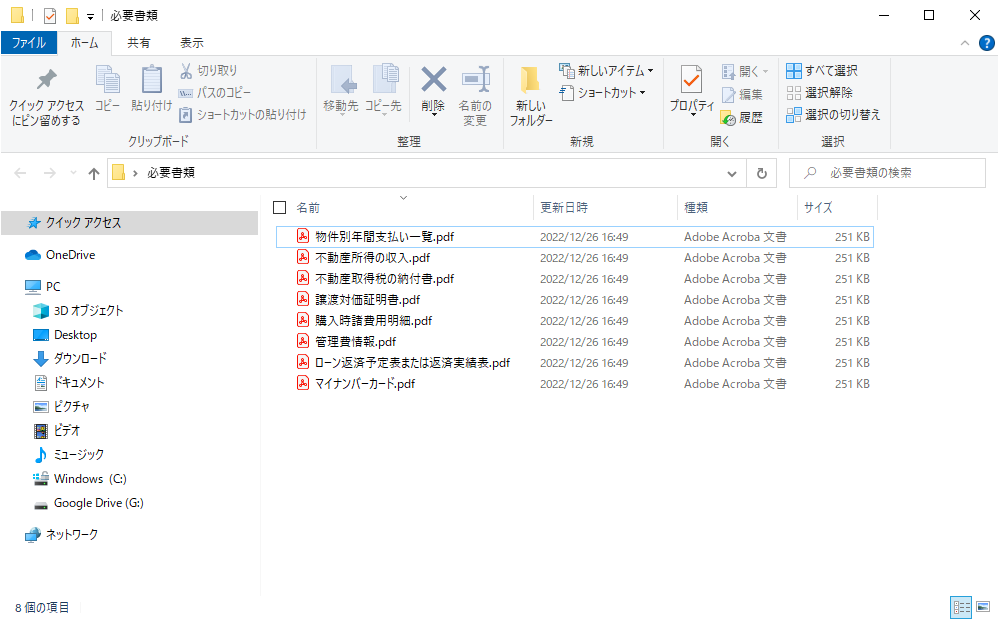Sort by 種類 column header
The width and height of the screenshot is (999, 620).
click(x=696, y=208)
